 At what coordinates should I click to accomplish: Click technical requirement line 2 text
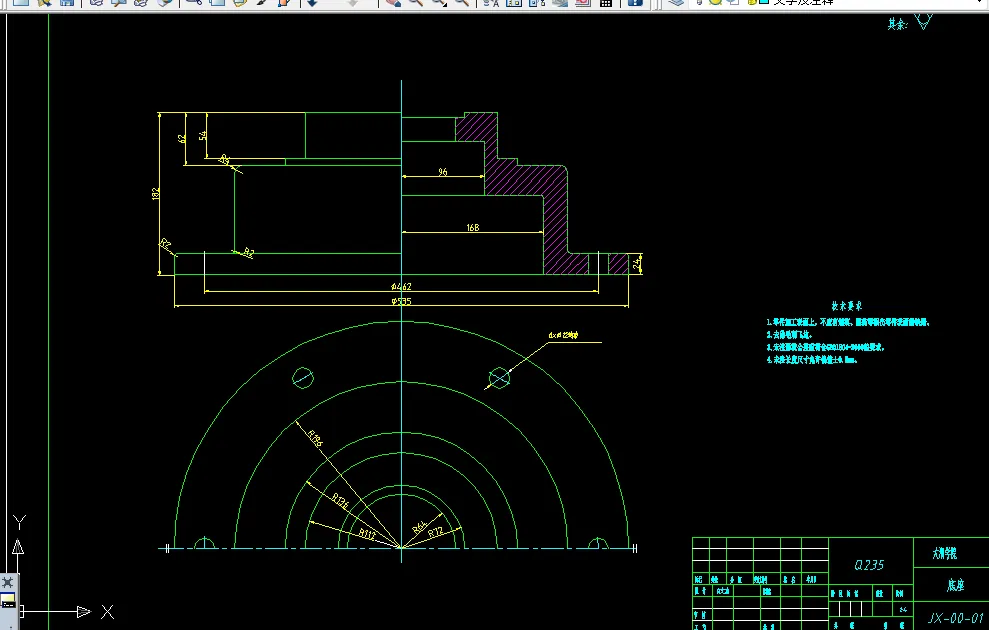pyautogui.click(x=790, y=335)
